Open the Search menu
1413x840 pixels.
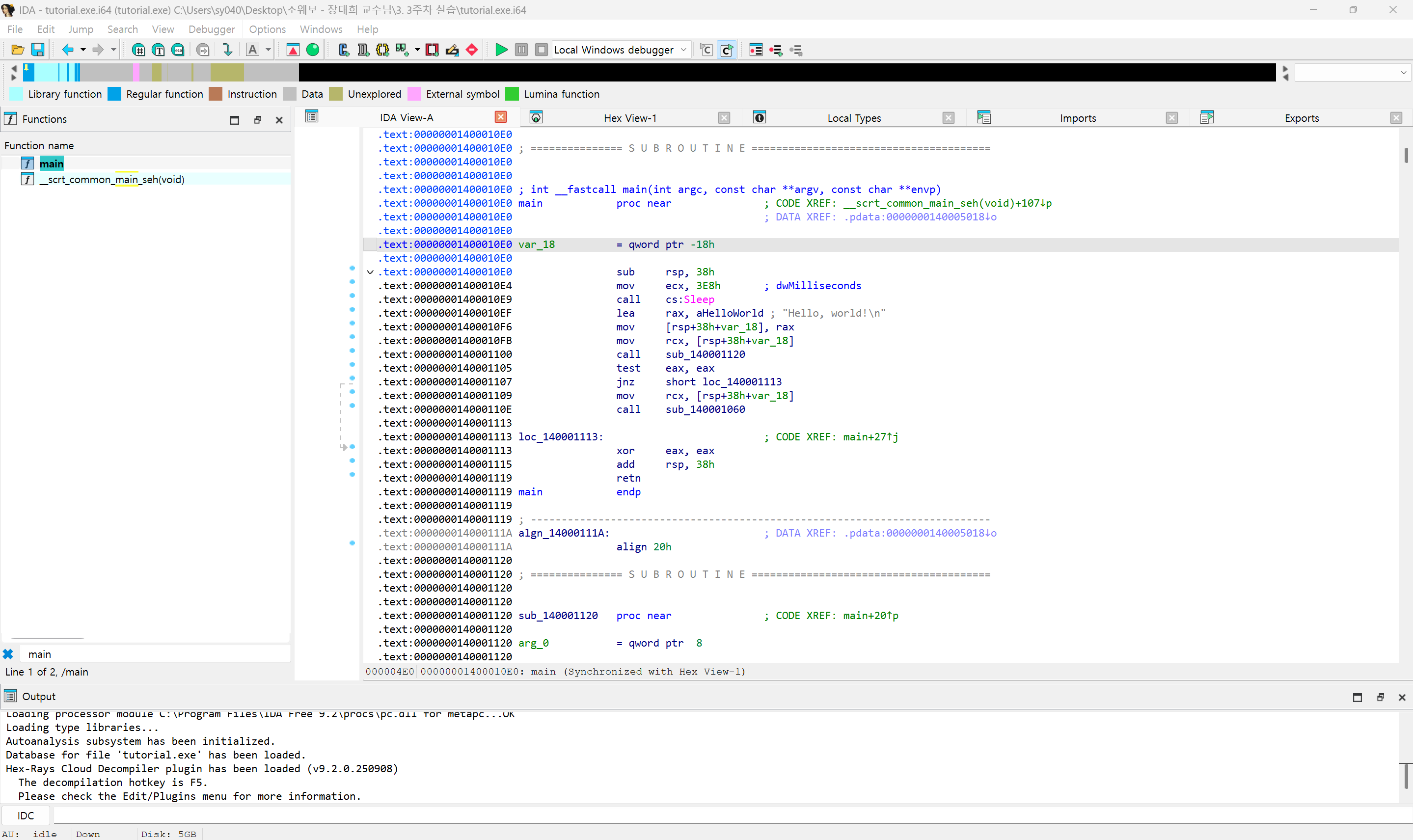(x=122, y=29)
